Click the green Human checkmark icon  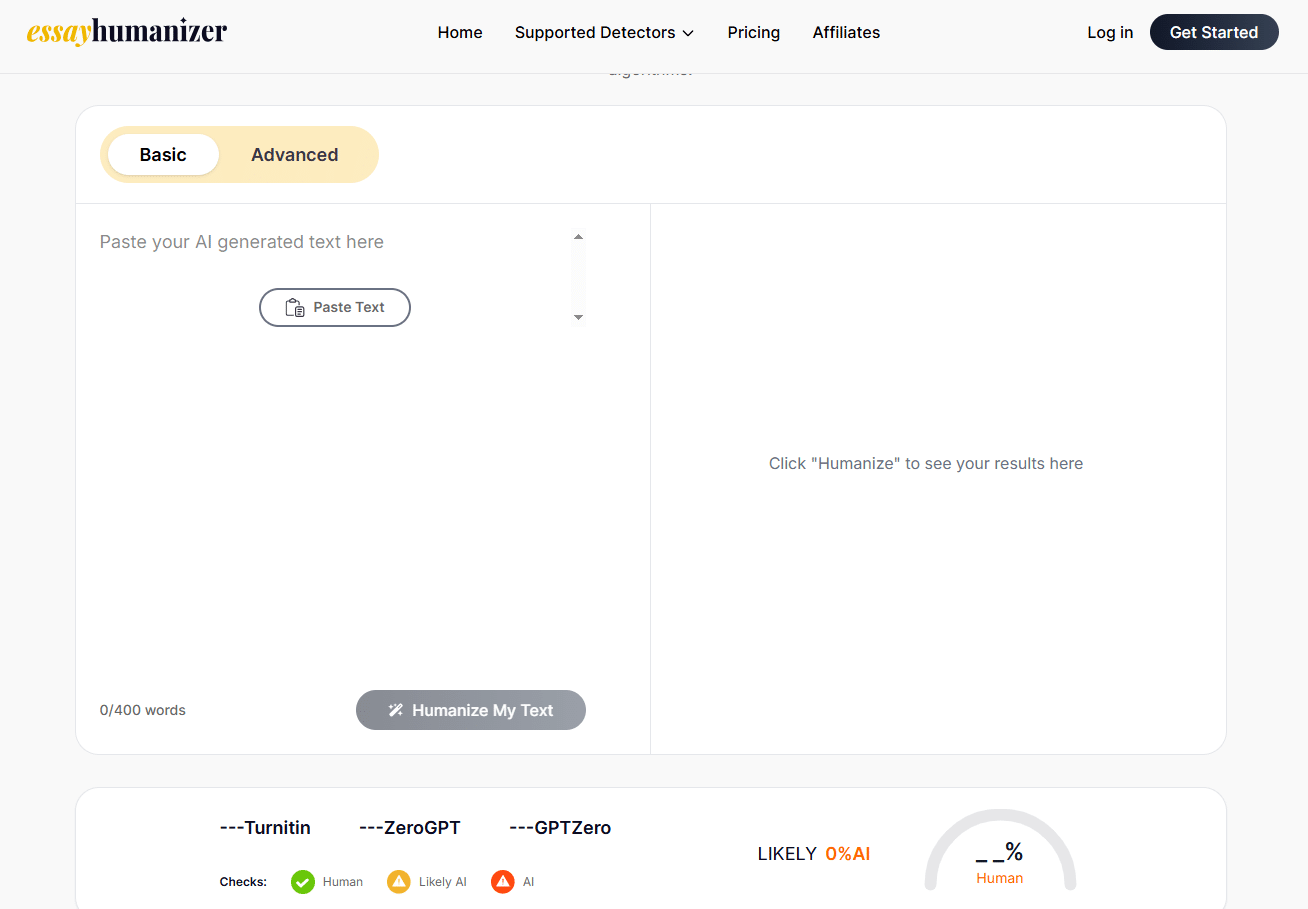(x=303, y=882)
